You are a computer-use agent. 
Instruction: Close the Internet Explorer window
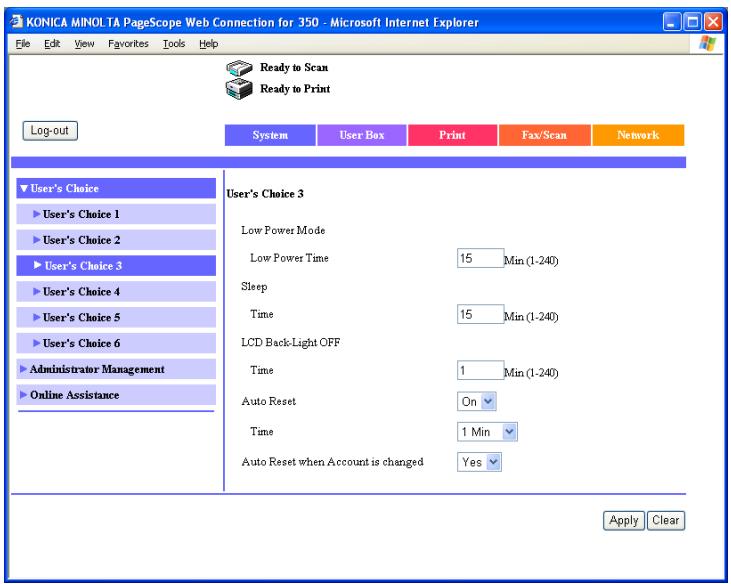click(713, 22)
